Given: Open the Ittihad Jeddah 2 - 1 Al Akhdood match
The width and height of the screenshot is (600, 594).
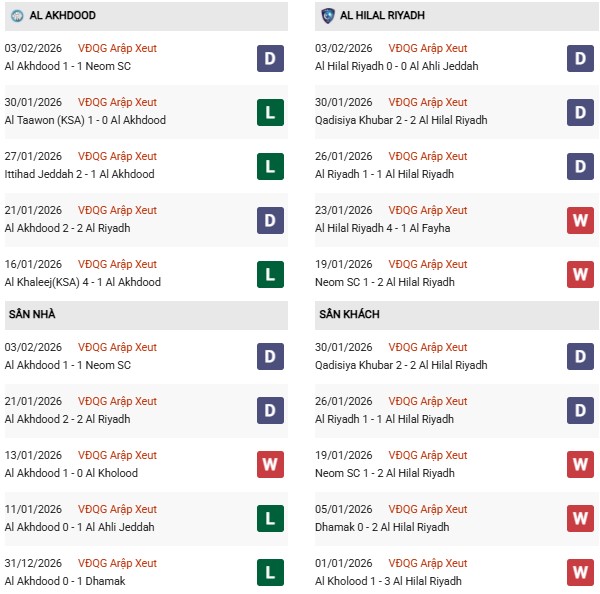Looking at the screenshot, I should click(79, 174).
